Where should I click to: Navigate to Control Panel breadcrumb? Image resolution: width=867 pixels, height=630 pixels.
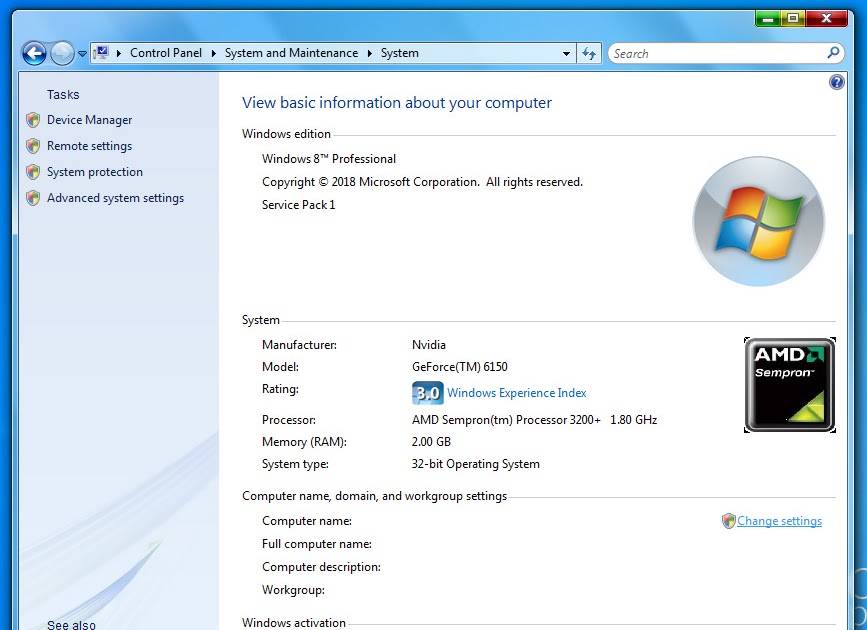[x=166, y=53]
